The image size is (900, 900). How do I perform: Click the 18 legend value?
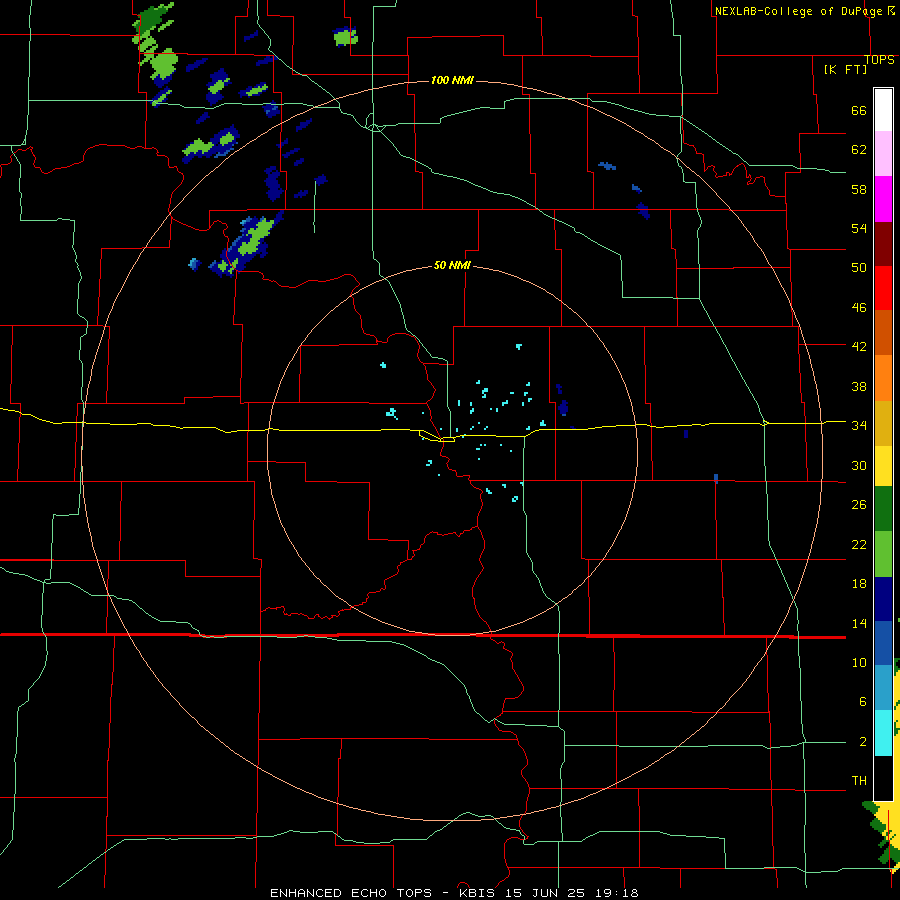tap(859, 584)
